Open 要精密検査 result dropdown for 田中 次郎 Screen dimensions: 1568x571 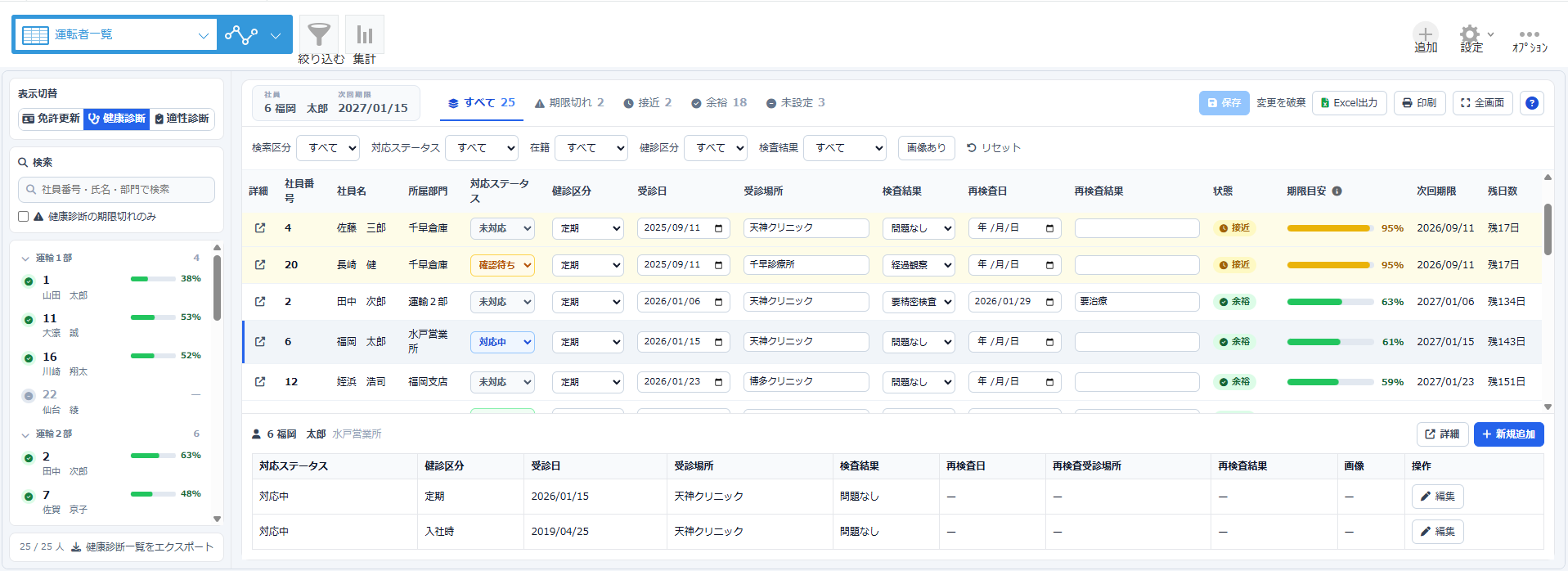919,302
